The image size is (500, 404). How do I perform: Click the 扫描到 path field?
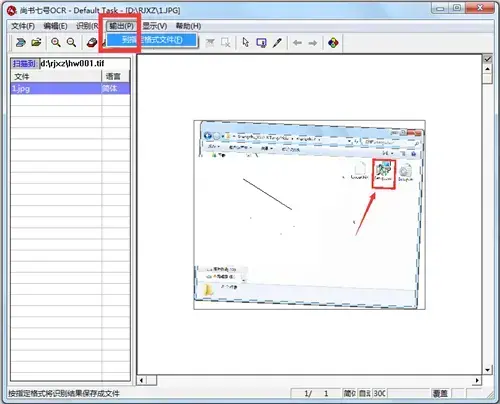(x=85, y=63)
